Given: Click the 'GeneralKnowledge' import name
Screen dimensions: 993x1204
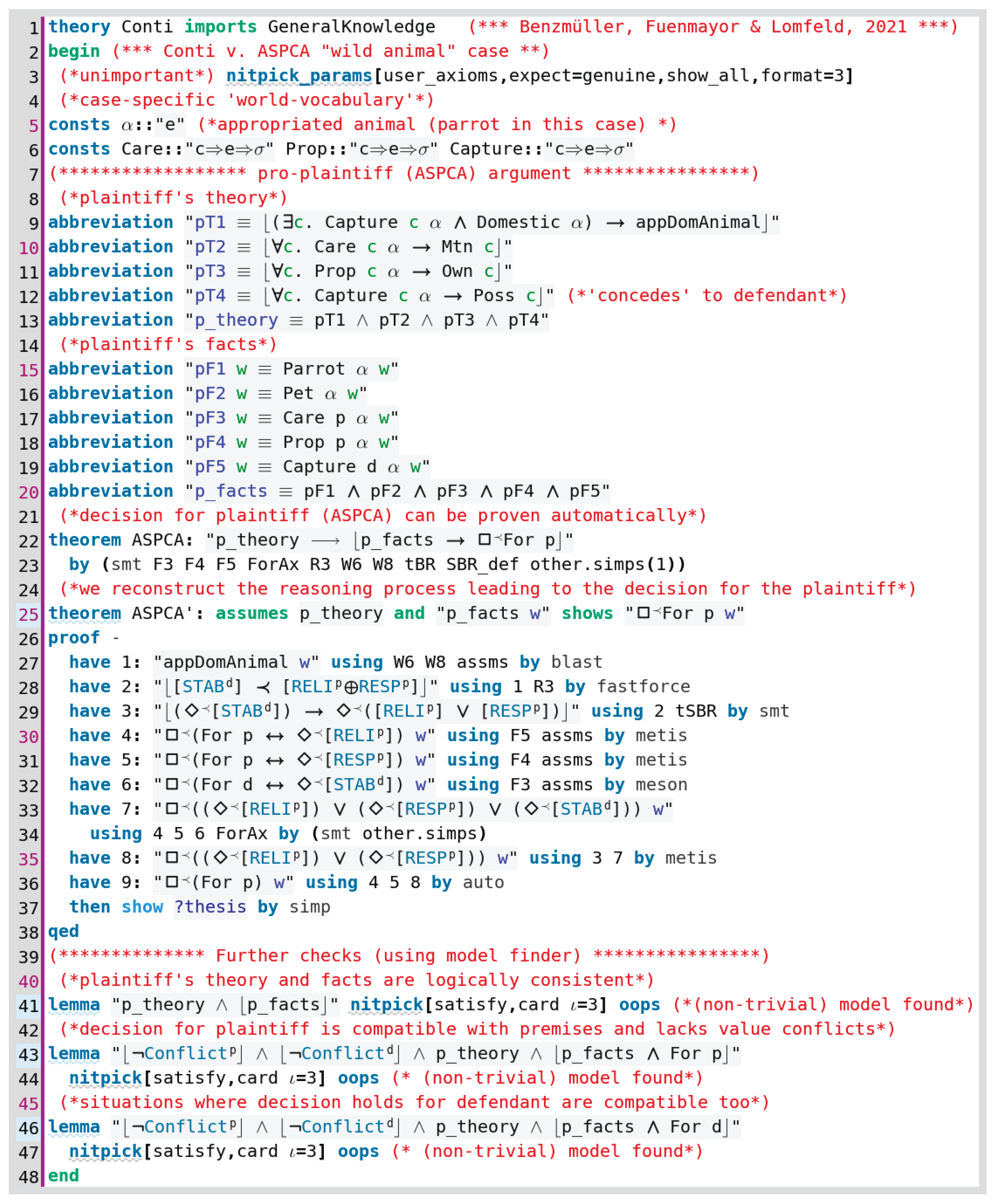Looking at the screenshot, I should pyautogui.click(x=351, y=27).
